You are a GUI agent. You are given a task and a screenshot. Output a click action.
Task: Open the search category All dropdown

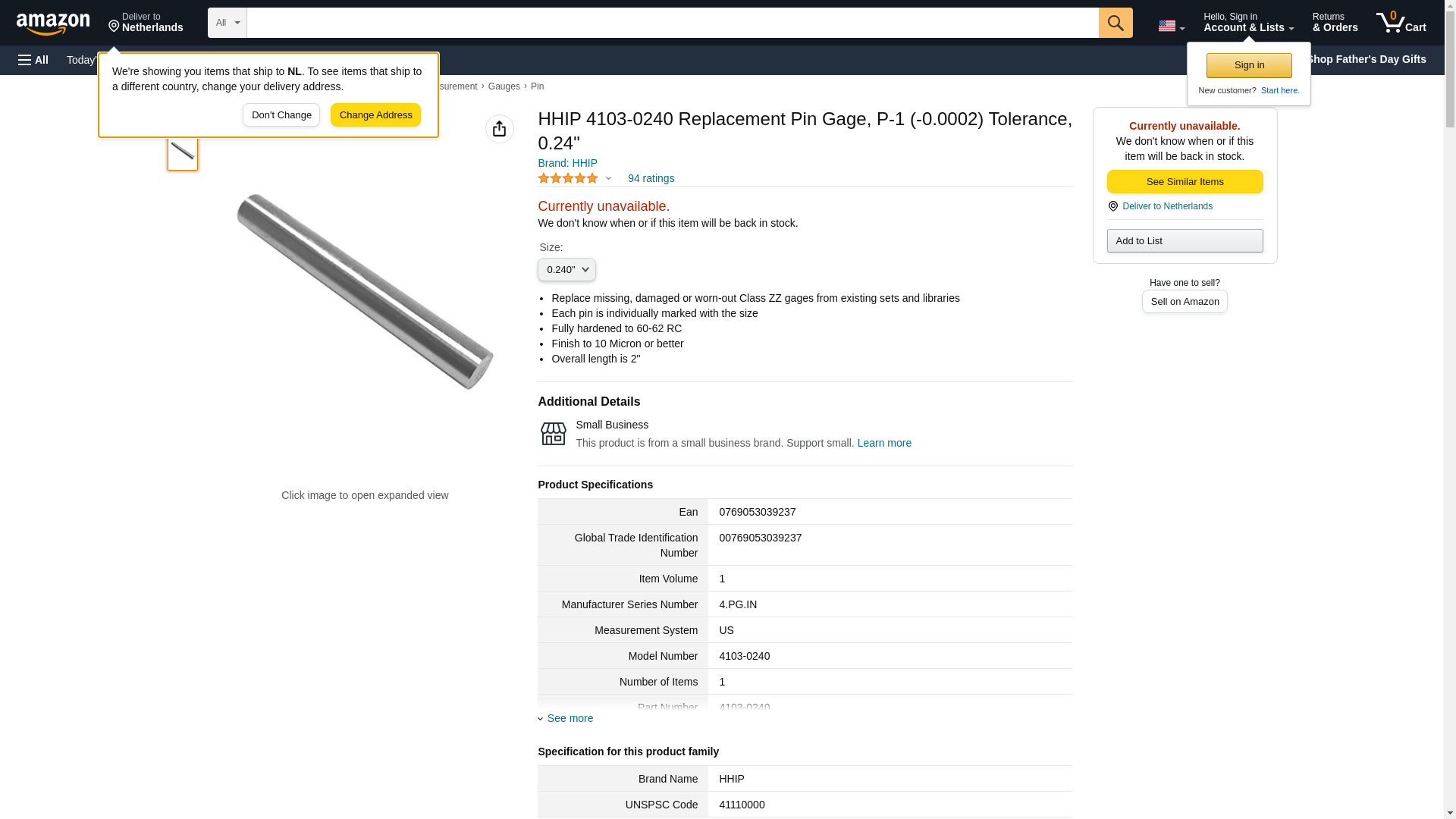pyautogui.click(x=227, y=23)
